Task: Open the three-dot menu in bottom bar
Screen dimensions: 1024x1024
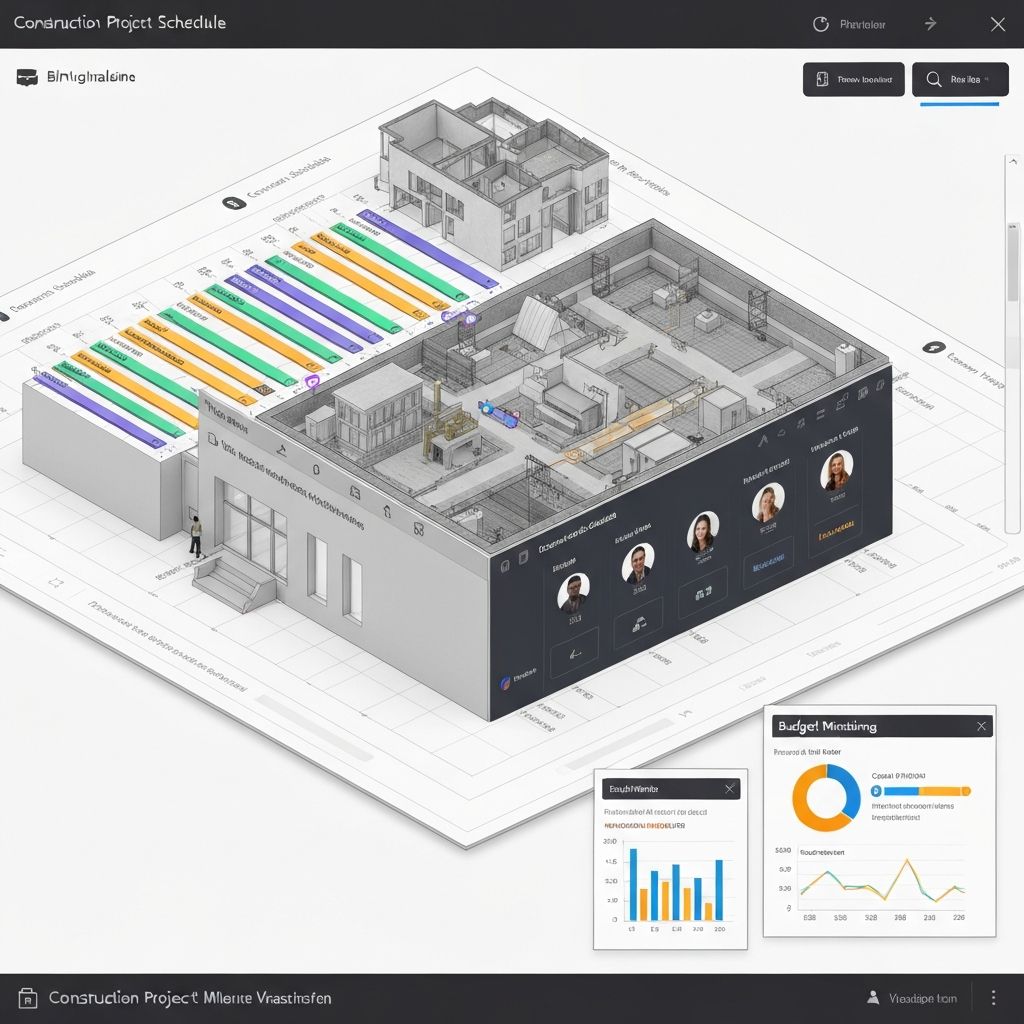Action: click(x=993, y=997)
